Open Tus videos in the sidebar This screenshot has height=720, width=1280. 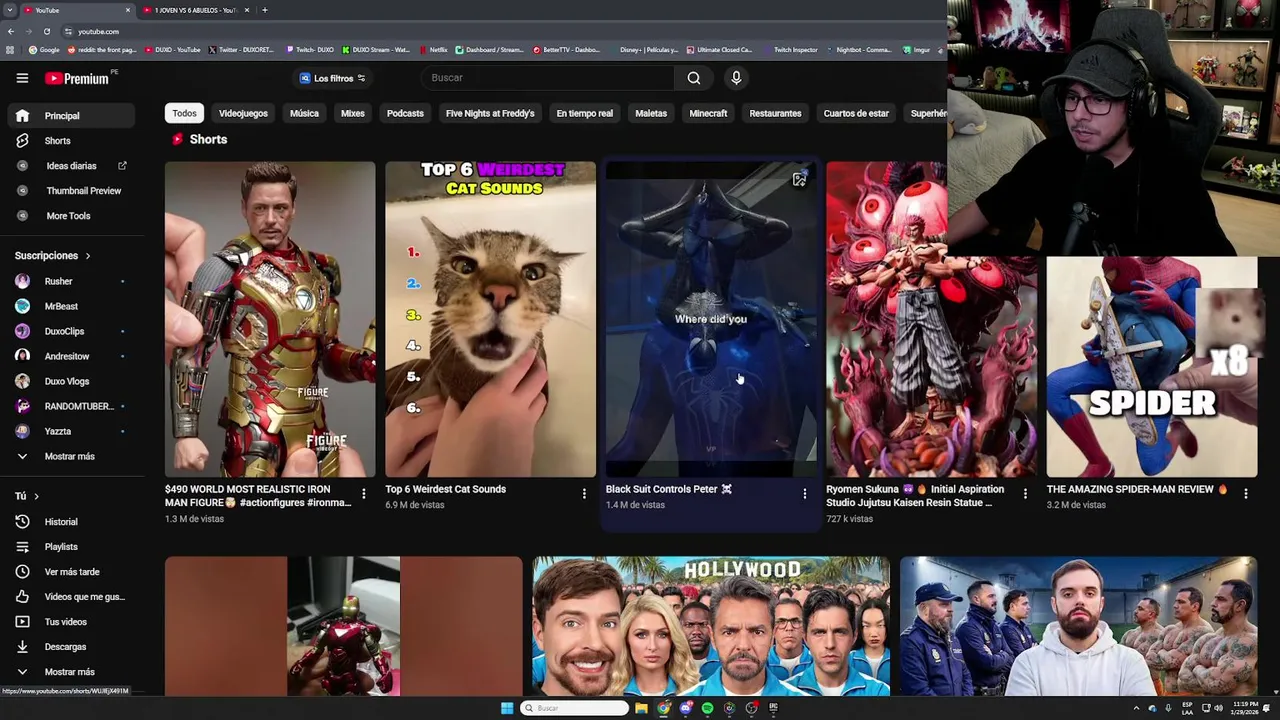68,622
